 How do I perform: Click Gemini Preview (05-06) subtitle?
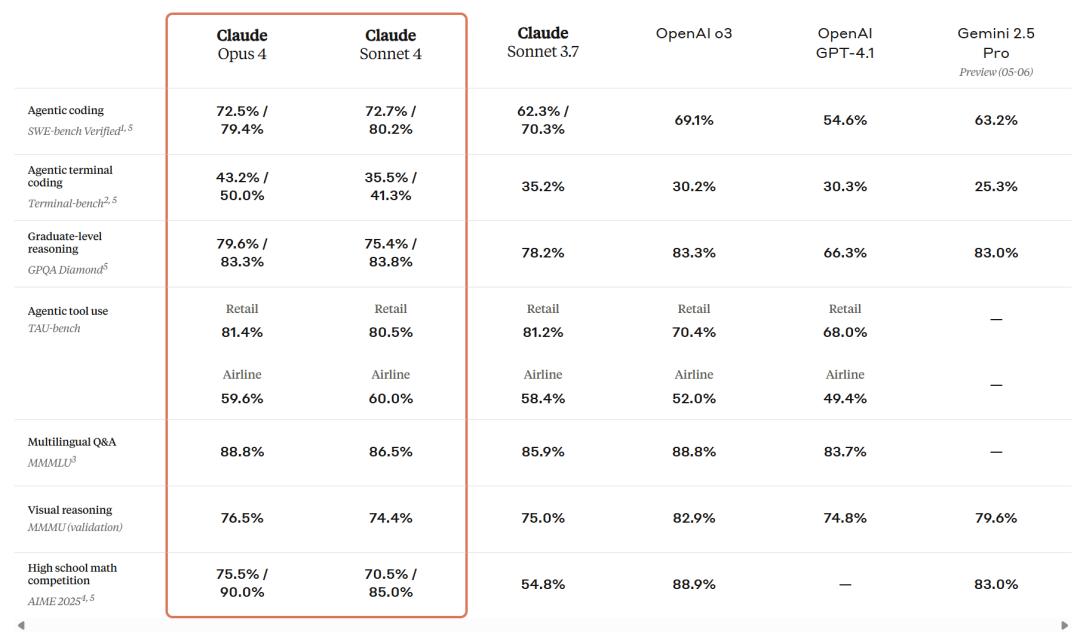coord(996,72)
